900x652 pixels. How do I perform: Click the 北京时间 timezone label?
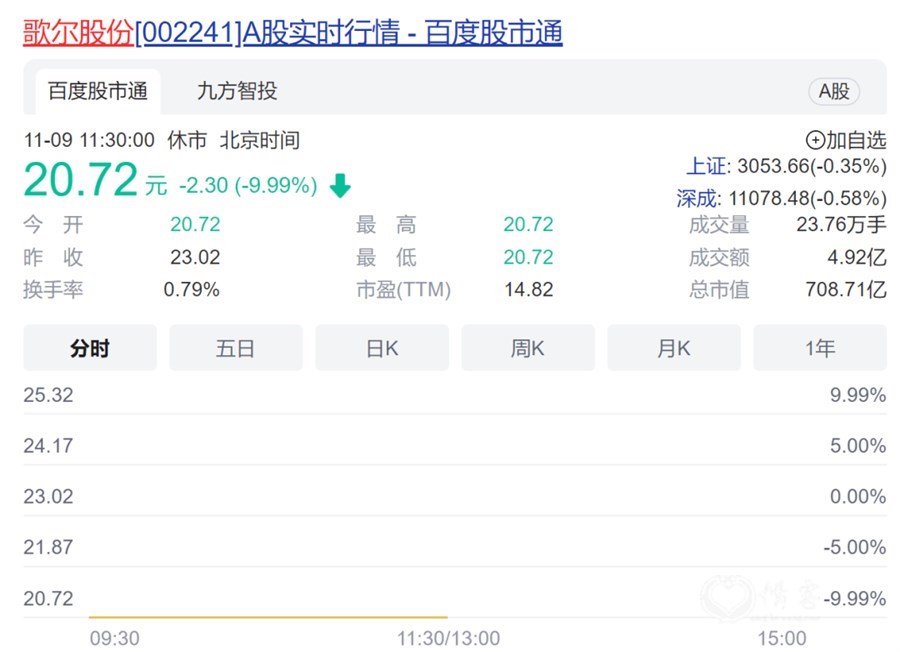(x=260, y=140)
